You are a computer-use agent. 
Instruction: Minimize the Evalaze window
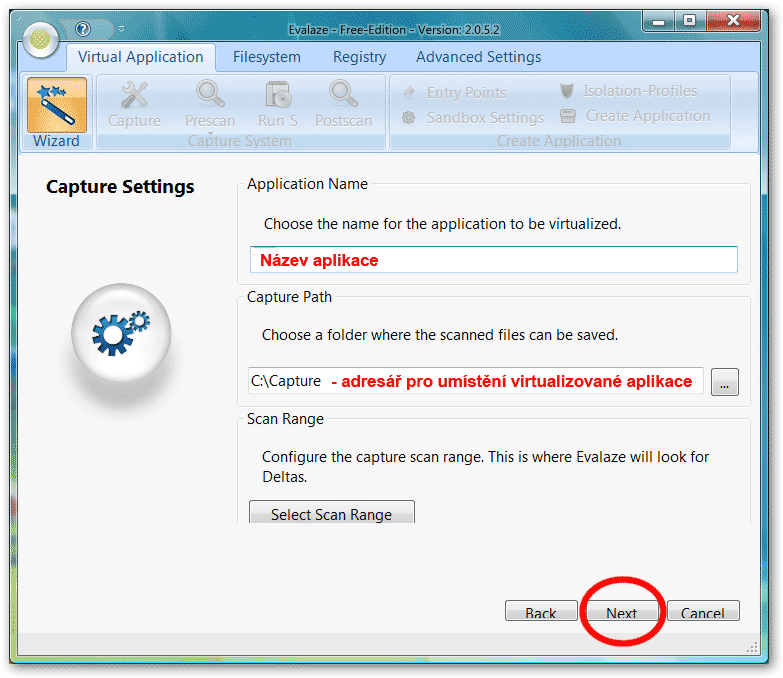pyautogui.click(x=659, y=20)
